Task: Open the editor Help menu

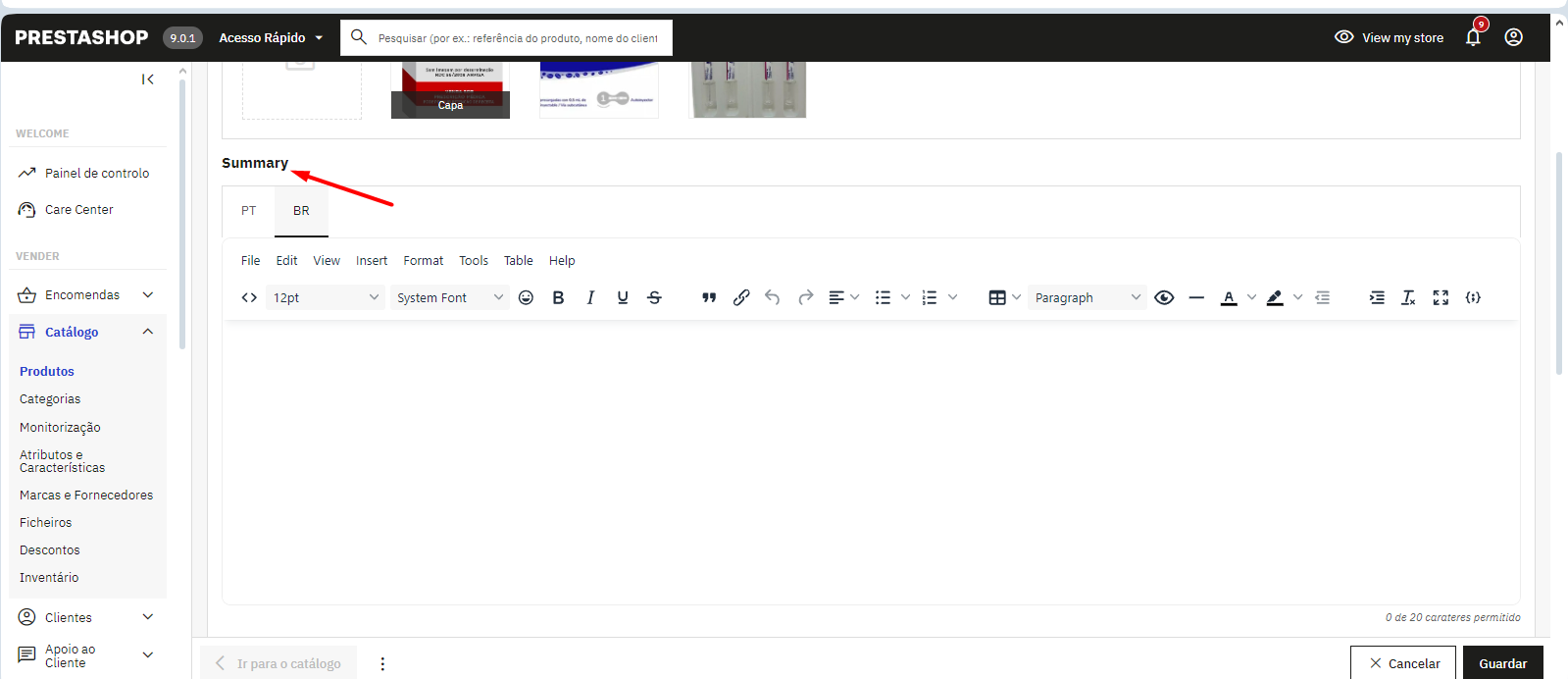Action: [562, 260]
